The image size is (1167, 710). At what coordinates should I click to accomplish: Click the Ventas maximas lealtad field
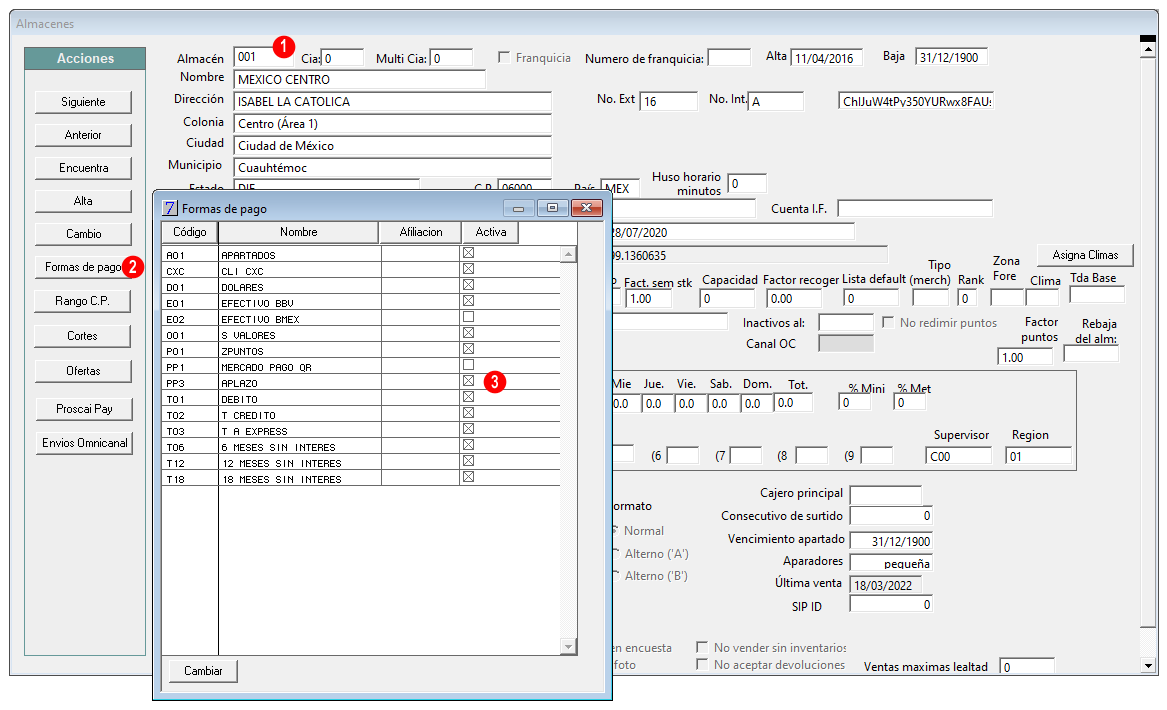pyautogui.click(x=1027, y=667)
